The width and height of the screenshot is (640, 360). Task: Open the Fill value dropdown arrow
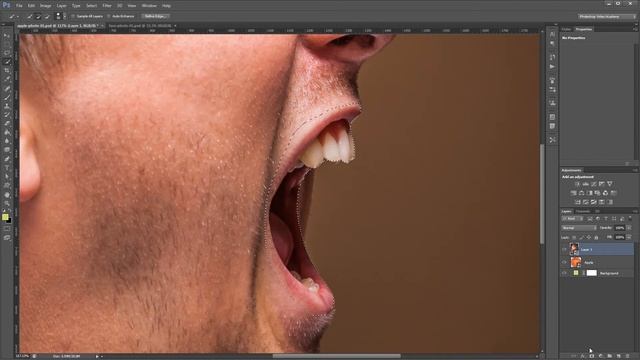pos(629,237)
